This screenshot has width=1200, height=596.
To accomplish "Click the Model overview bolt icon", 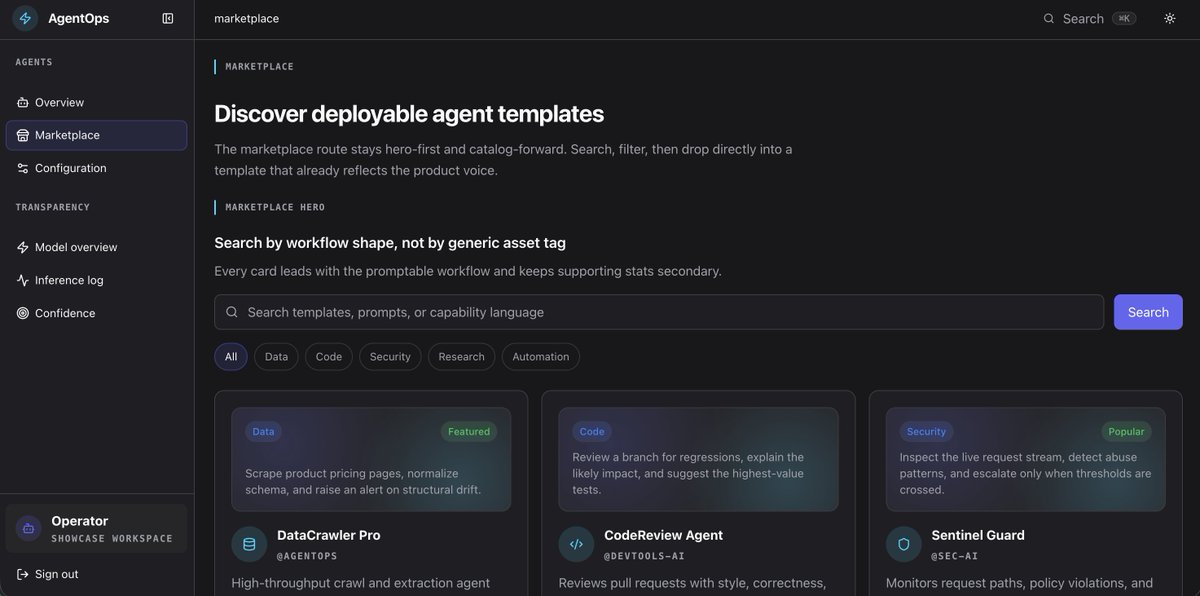I will 23,247.
